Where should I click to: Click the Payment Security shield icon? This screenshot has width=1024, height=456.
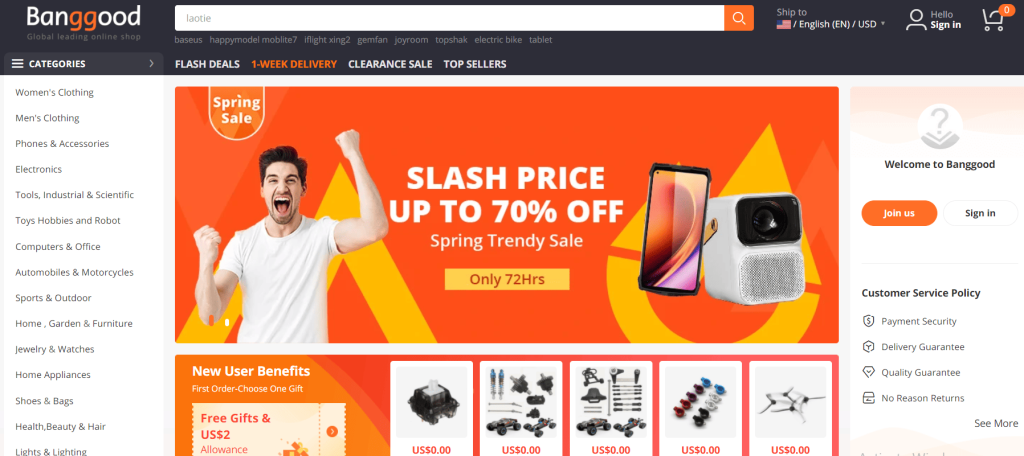(868, 321)
